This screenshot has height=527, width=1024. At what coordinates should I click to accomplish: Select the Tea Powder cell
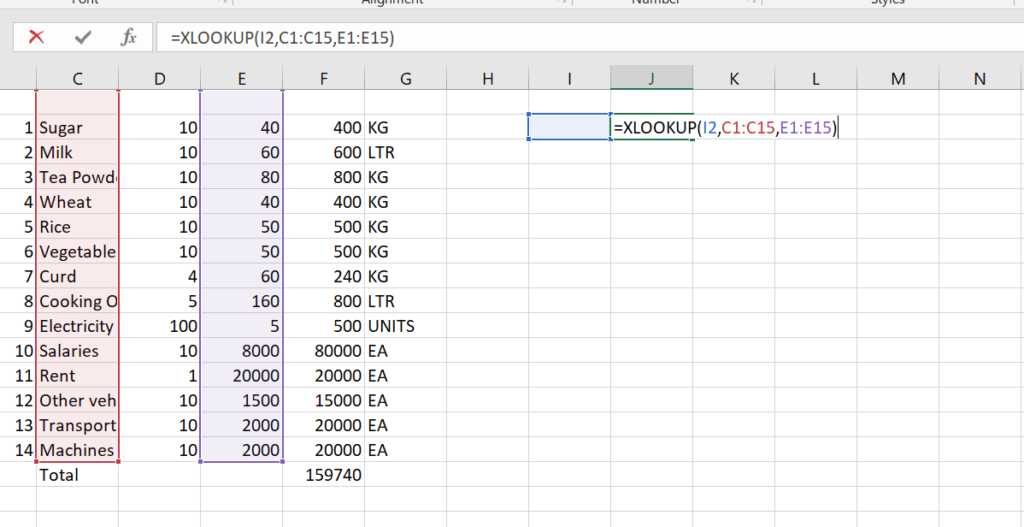[78, 177]
